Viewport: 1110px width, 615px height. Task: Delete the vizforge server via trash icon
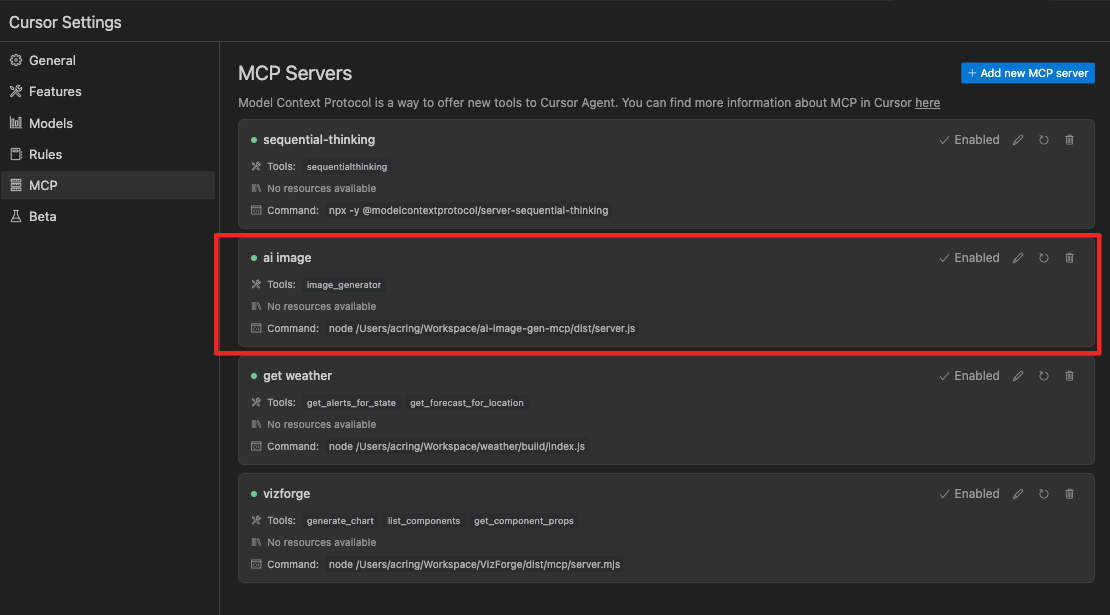(x=1069, y=494)
